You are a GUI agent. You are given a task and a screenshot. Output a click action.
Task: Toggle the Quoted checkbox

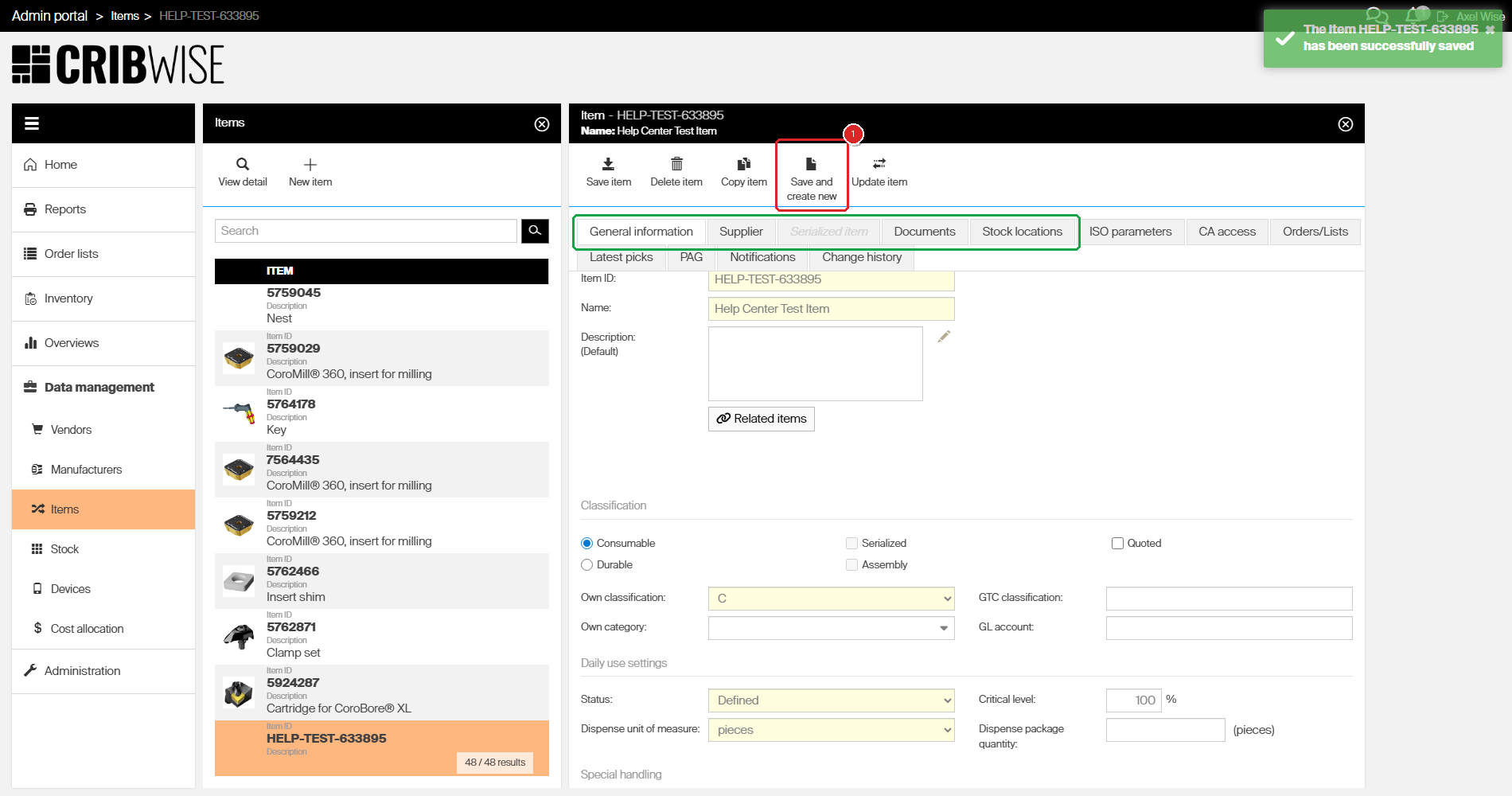coord(1117,544)
